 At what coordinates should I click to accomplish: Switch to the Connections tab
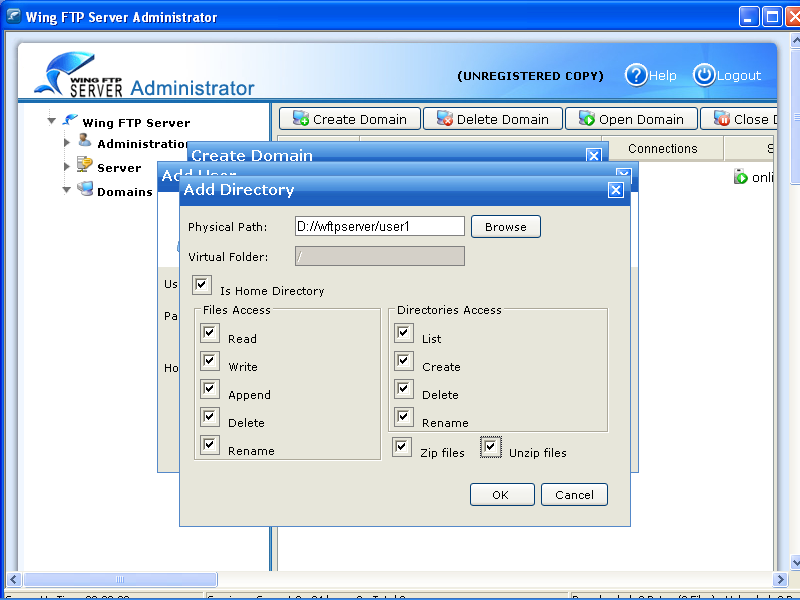click(x=664, y=148)
